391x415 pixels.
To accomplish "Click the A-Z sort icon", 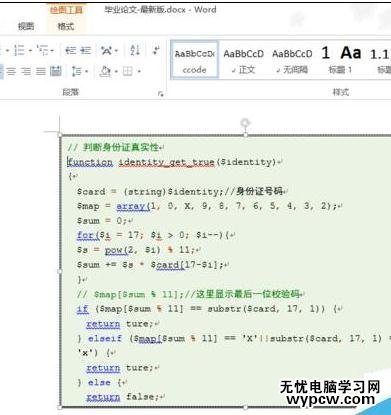I will point(135,51).
